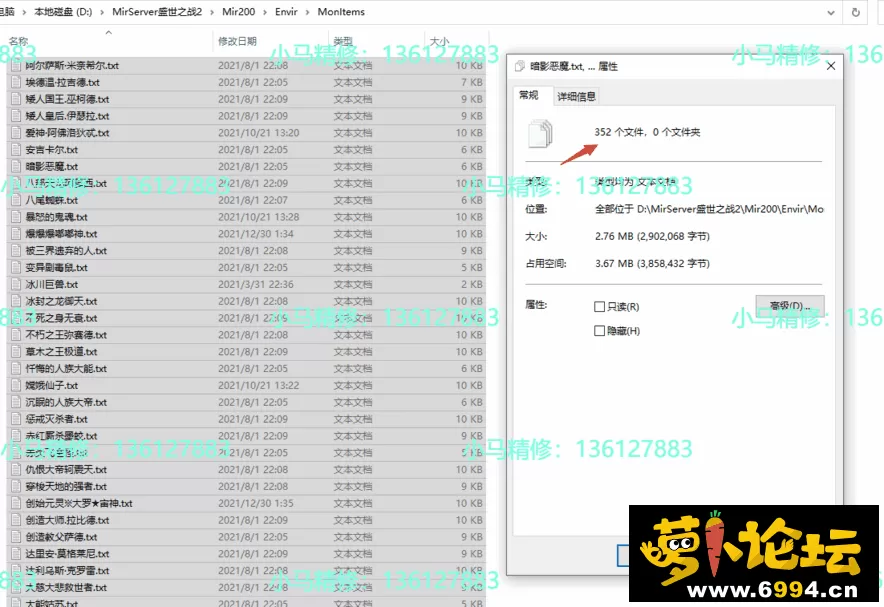Enable the 隐藏(H) hidden checkbox
Image resolution: width=884 pixels, height=607 pixels.
point(599,331)
